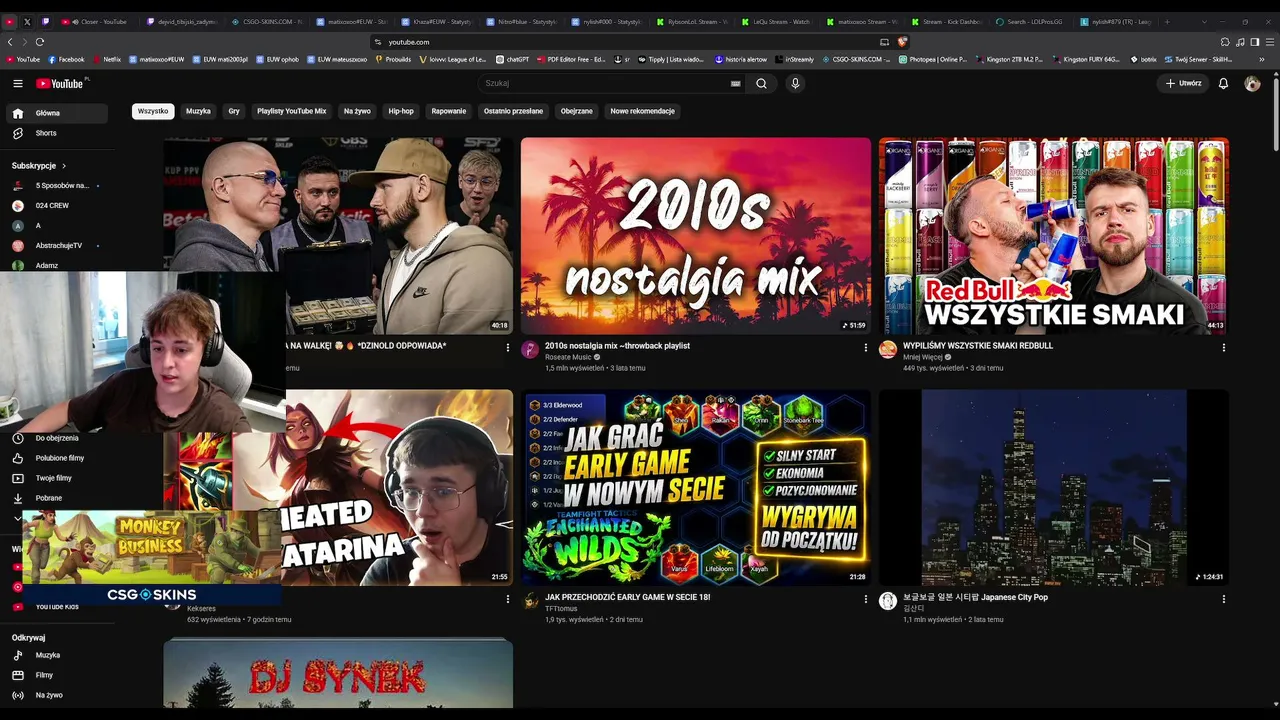The height and width of the screenshot is (720, 1280).
Task: Select Ostatnio przesłane filter chip
Action: point(513,111)
